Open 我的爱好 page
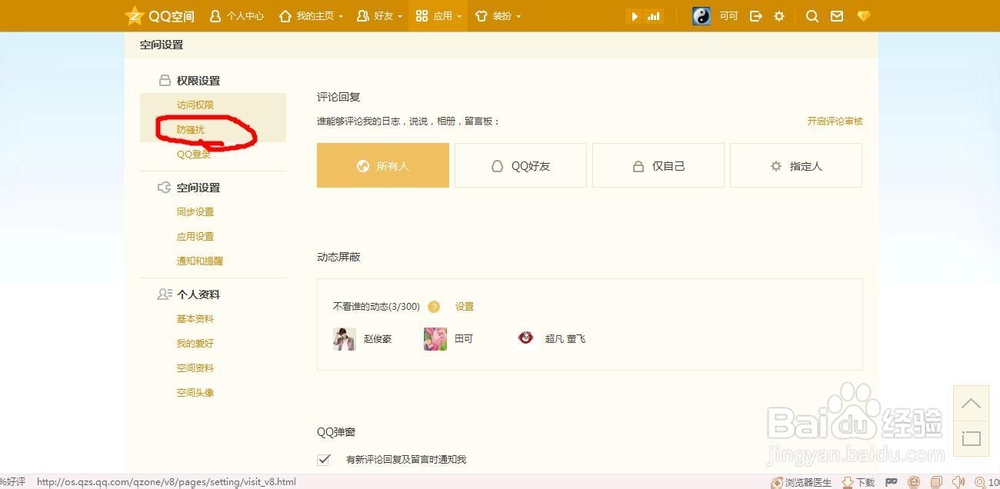This screenshot has width=1000, height=489. (x=195, y=344)
